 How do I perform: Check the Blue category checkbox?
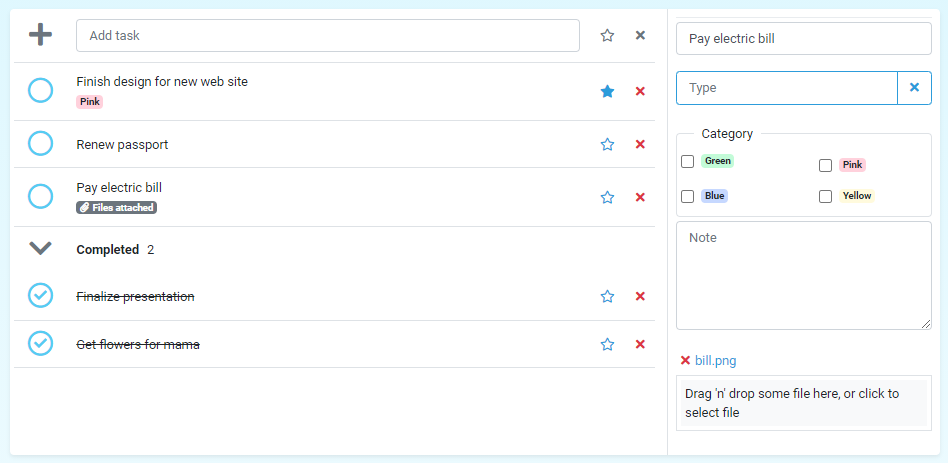pyautogui.click(x=687, y=196)
